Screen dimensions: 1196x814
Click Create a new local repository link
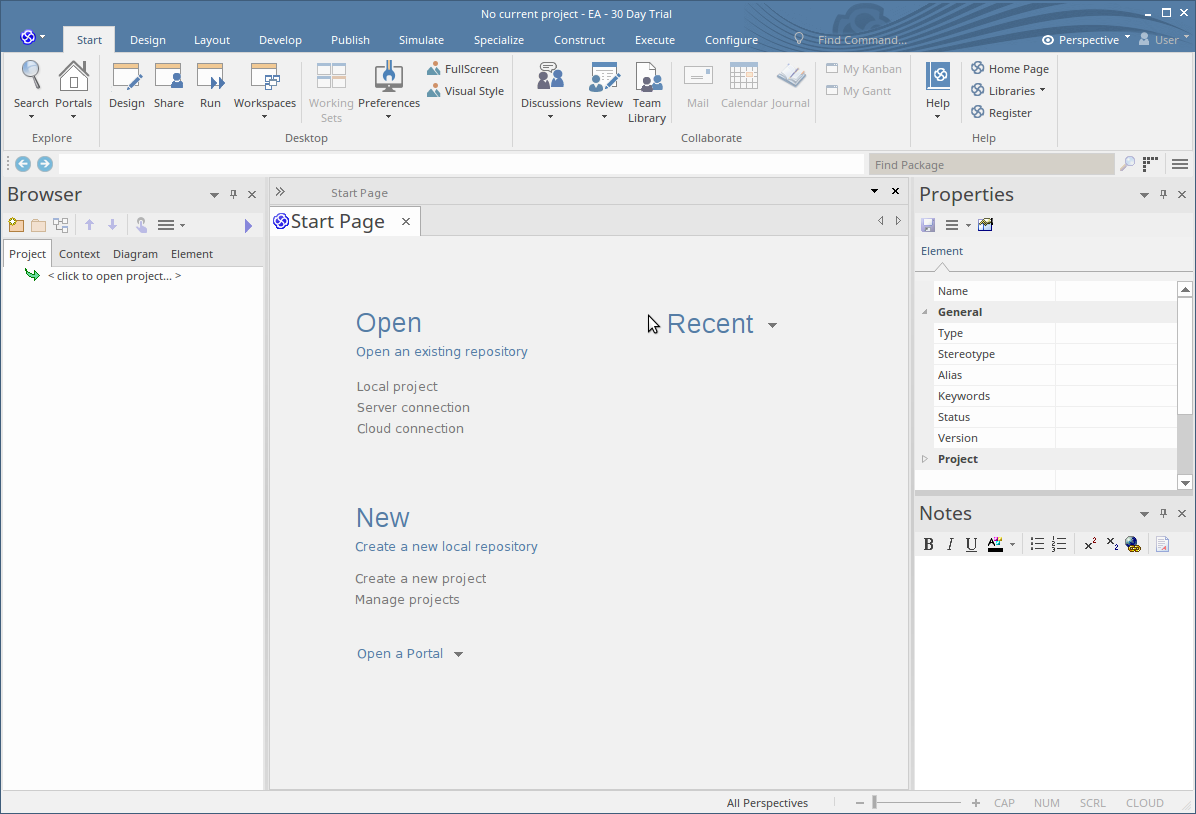[x=446, y=546]
